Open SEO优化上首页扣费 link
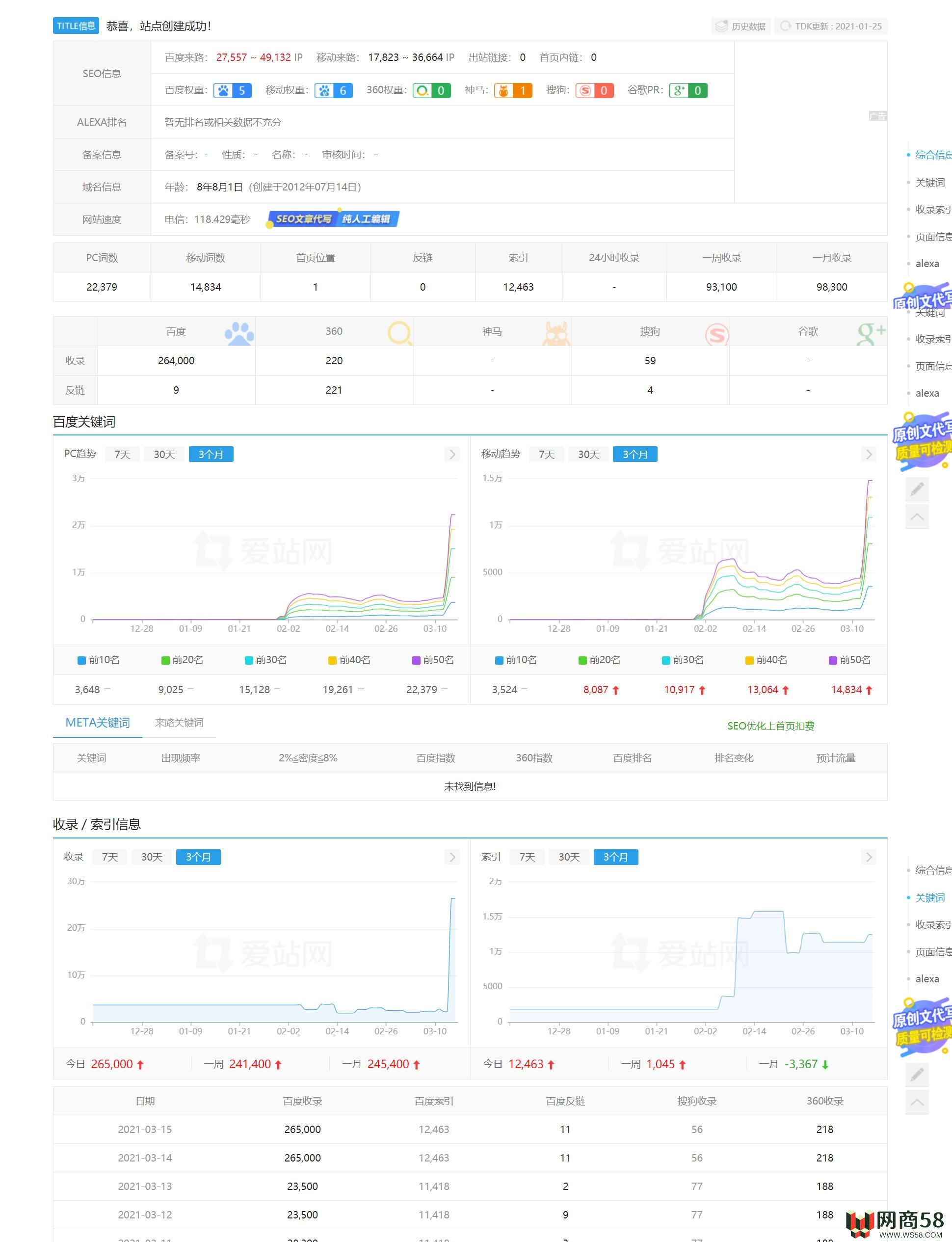Image resolution: width=952 pixels, height=1242 pixels. click(x=770, y=726)
